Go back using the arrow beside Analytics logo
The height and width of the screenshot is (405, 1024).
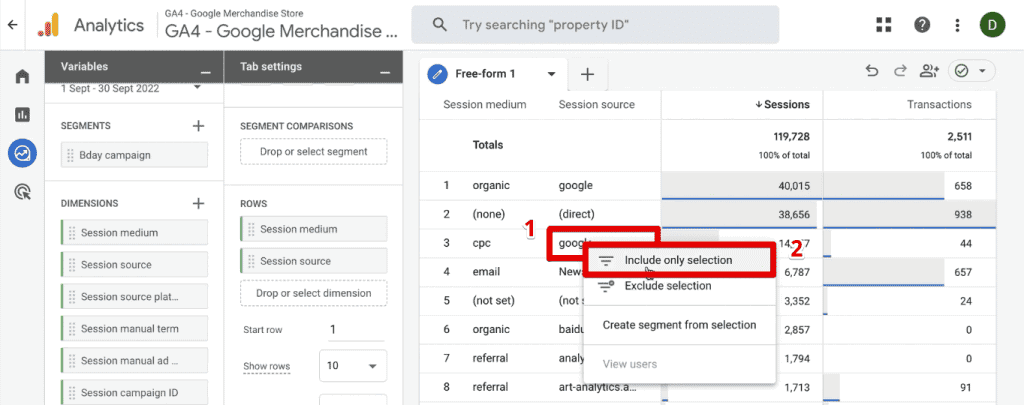pos(12,25)
